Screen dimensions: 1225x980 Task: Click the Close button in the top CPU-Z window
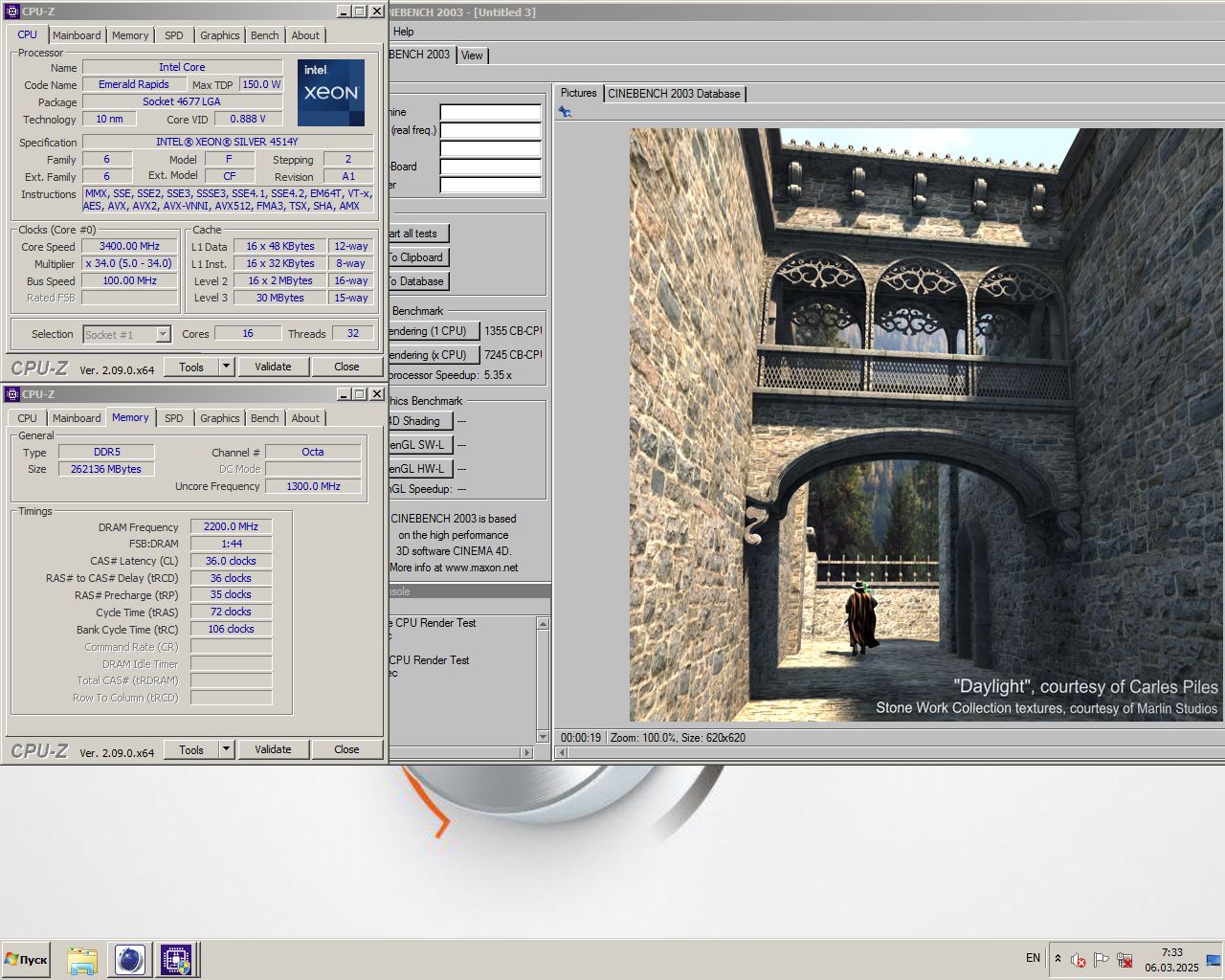pyautogui.click(x=346, y=367)
